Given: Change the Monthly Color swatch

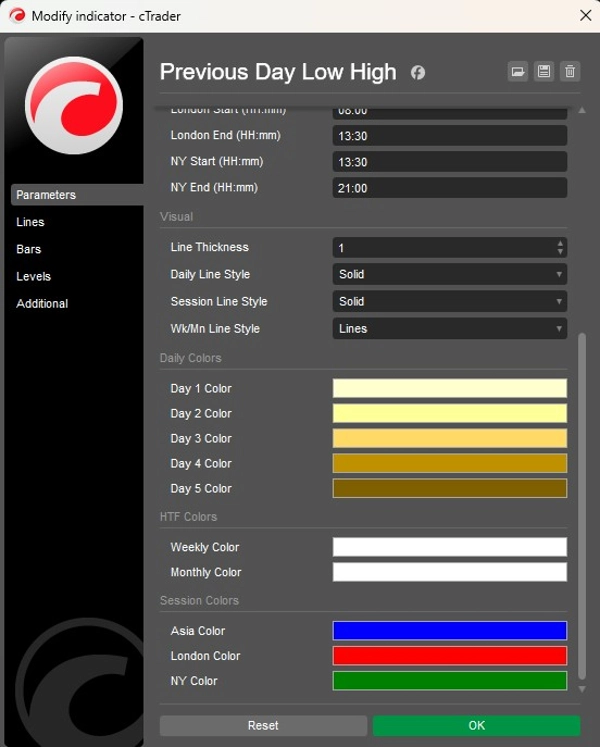Looking at the screenshot, I should click(x=450, y=572).
